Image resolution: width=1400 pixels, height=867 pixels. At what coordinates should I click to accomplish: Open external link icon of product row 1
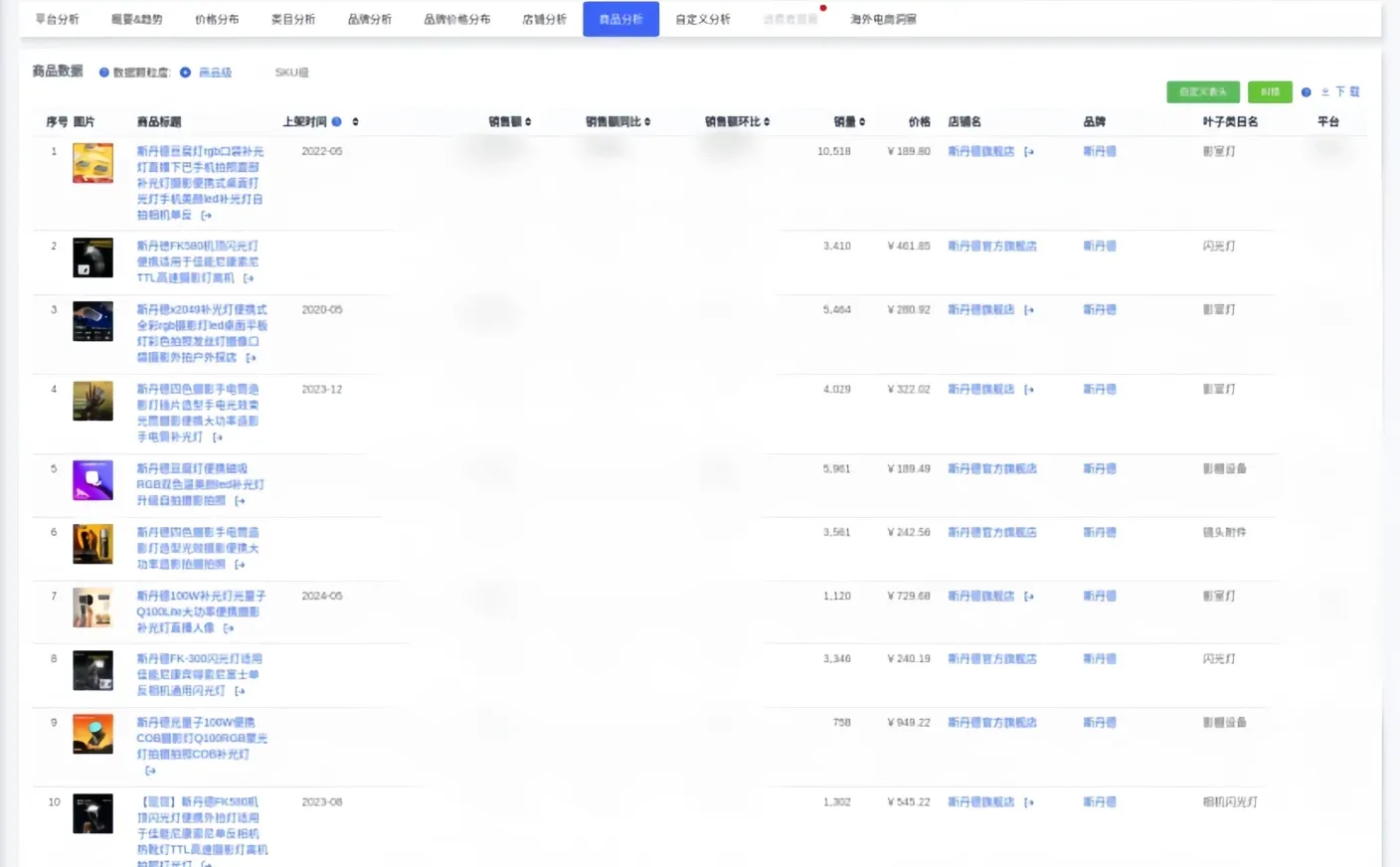(x=207, y=215)
